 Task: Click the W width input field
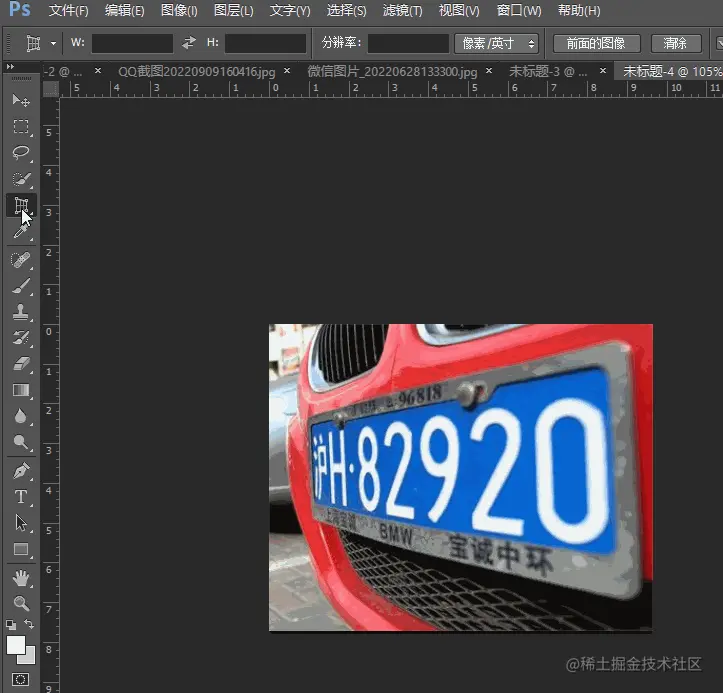click(x=132, y=43)
